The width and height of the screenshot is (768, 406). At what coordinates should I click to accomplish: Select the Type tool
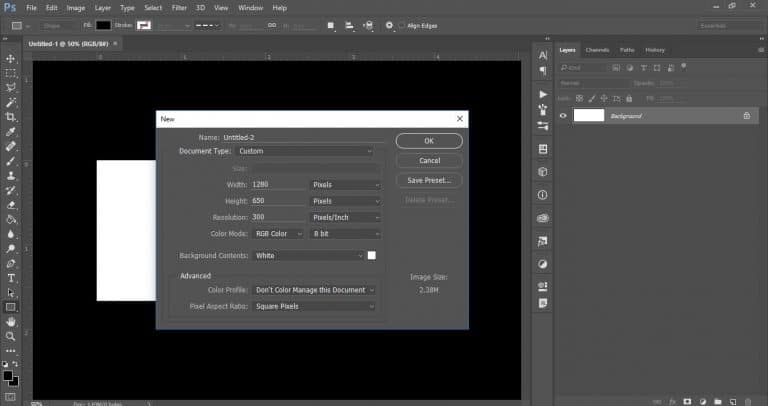tap(11, 277)
